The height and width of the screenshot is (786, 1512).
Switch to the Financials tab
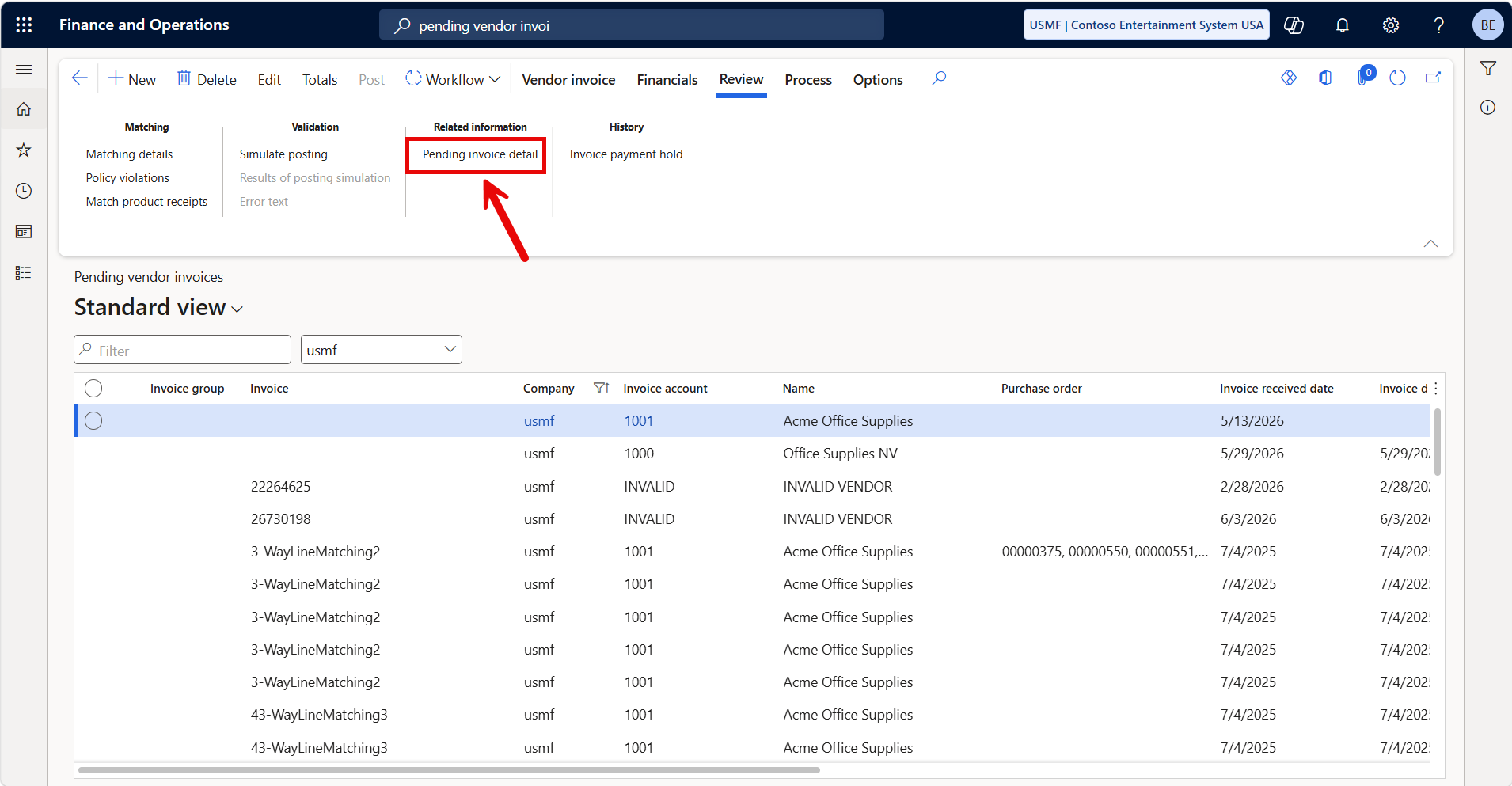667,80
